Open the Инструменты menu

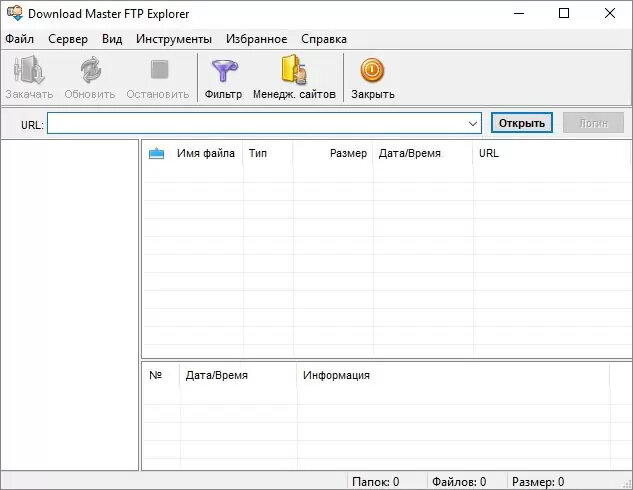click(174, 39)
